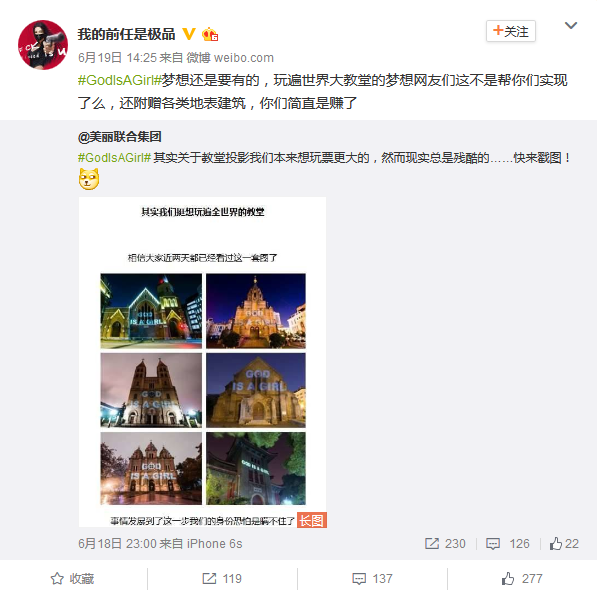Visit the @美丽联合集团 account link
The height and width of the screenshot is (591, 597).
pyautogui.click(x=120, y=136)
